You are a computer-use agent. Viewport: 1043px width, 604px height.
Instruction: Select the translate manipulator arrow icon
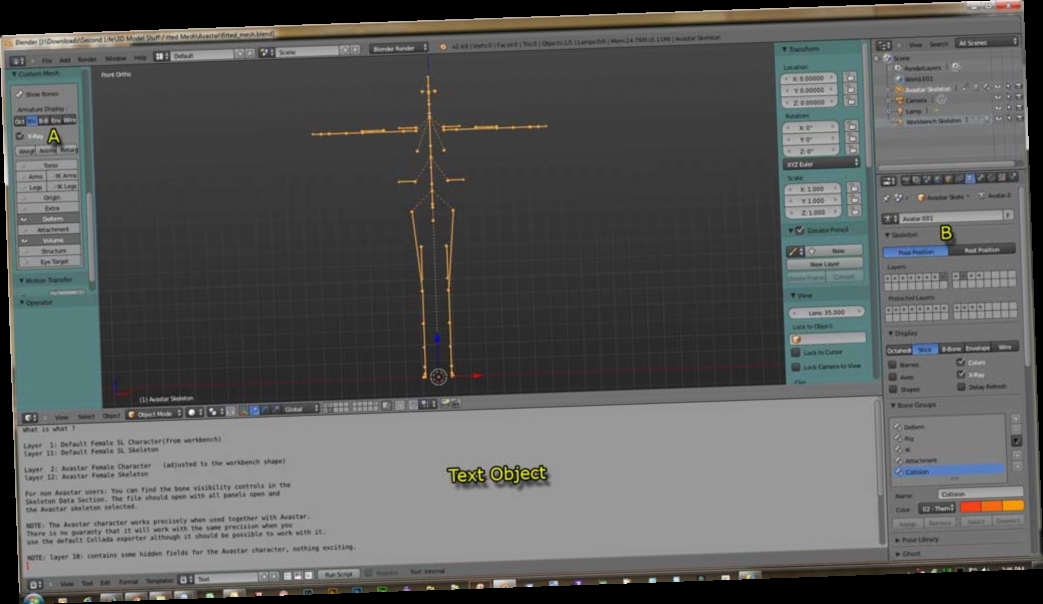(255, 410)
